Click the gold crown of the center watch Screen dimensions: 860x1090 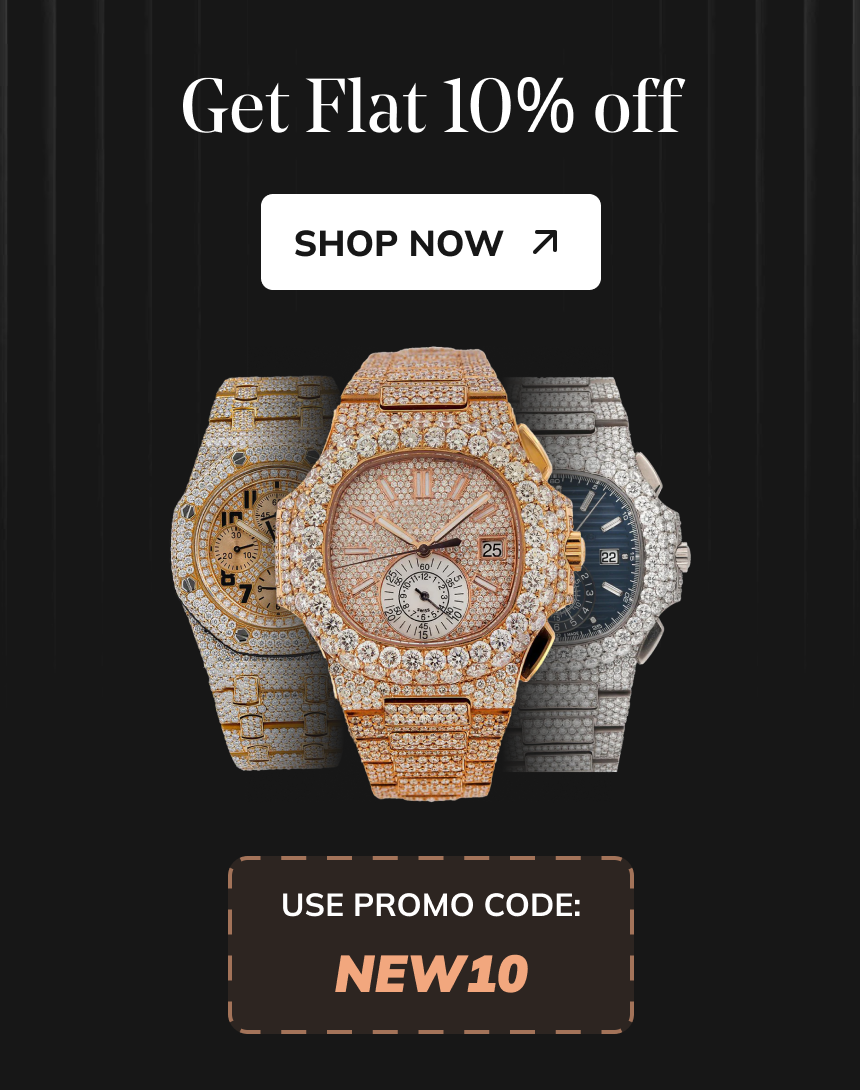click(574, 551)
